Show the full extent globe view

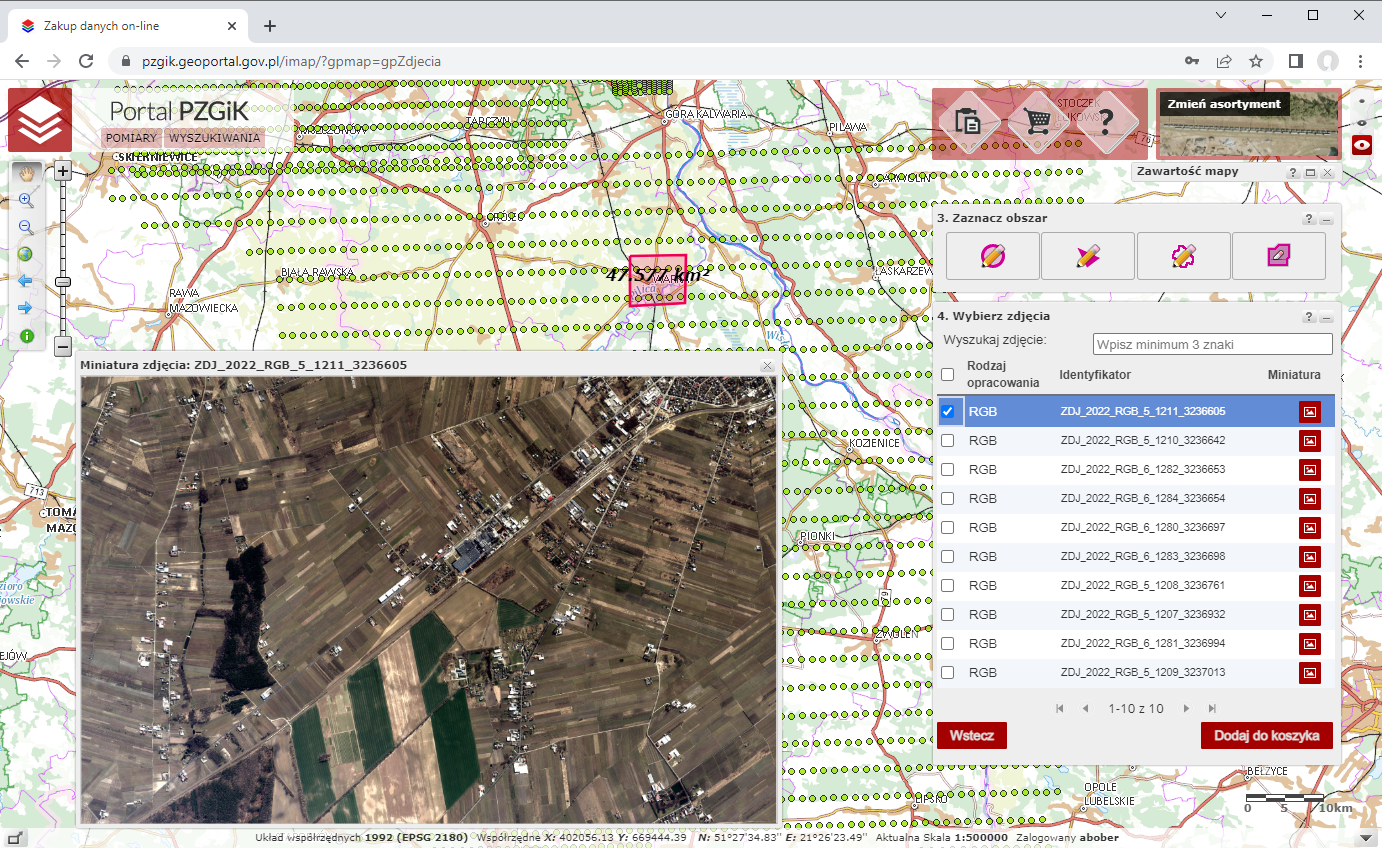26,254
